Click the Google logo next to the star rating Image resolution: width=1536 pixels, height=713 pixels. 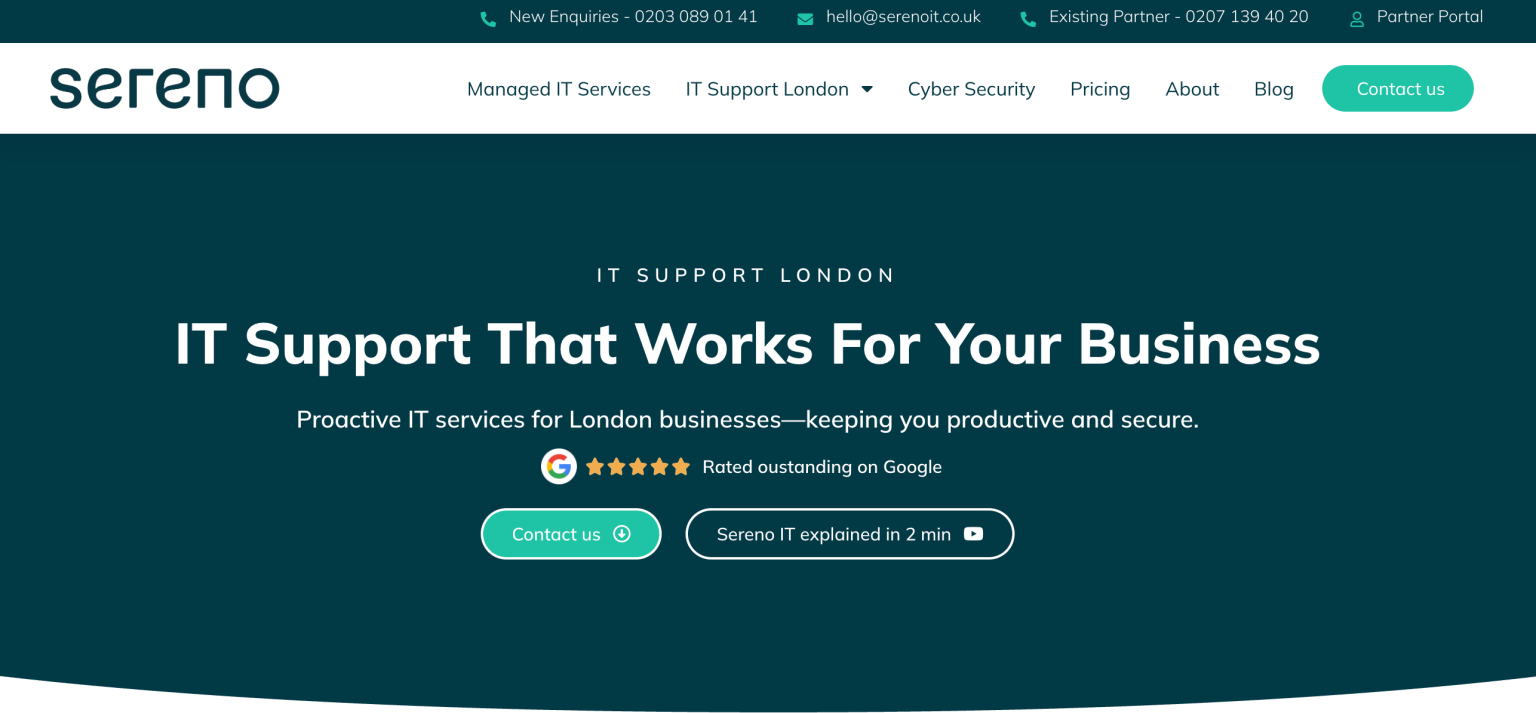559,466
